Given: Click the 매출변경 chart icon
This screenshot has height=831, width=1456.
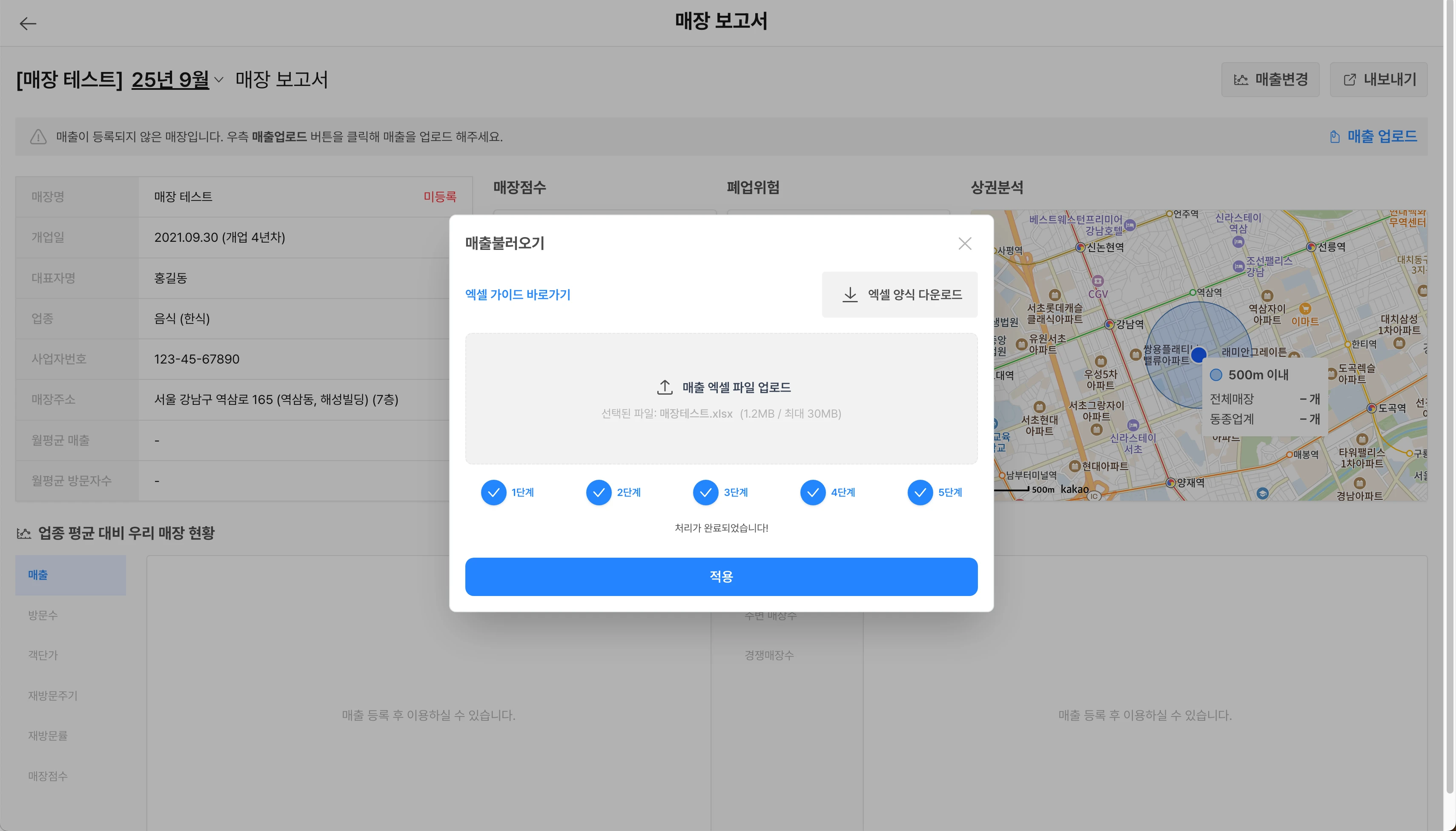Looking at the screenshot, I should point(1241,80).
